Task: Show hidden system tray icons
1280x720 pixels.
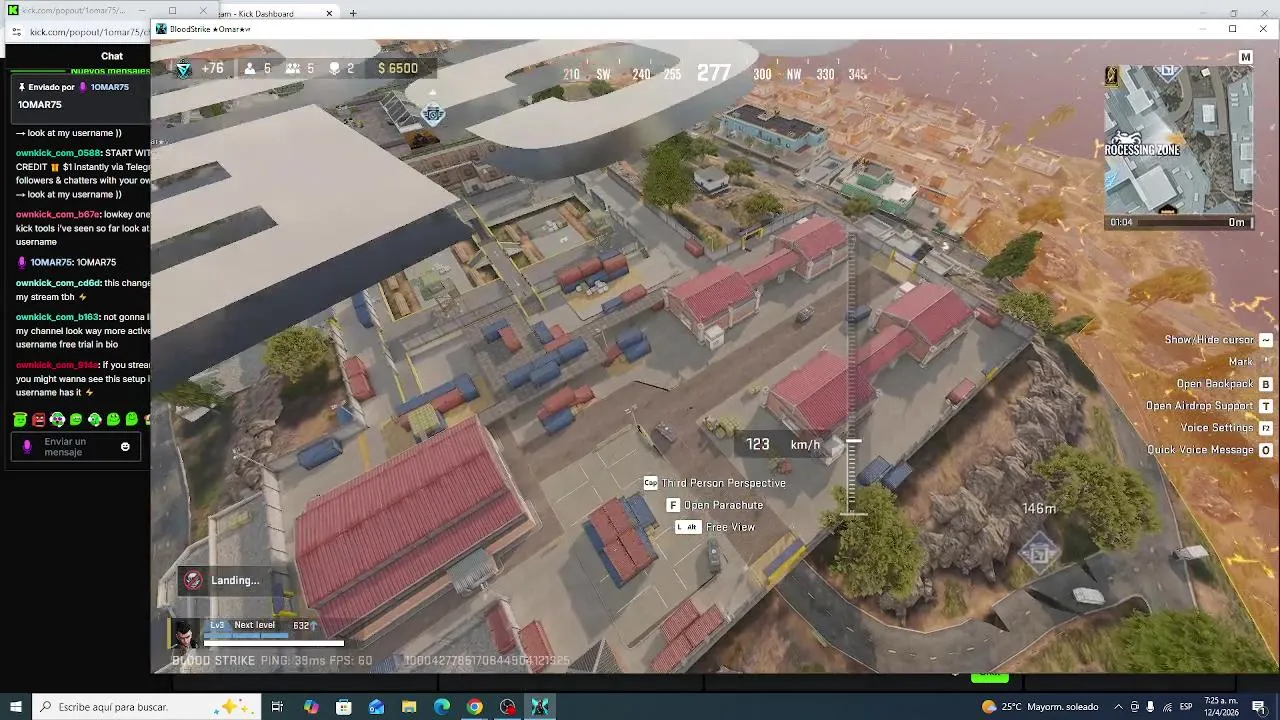Action: click(x=1118, y=707)
